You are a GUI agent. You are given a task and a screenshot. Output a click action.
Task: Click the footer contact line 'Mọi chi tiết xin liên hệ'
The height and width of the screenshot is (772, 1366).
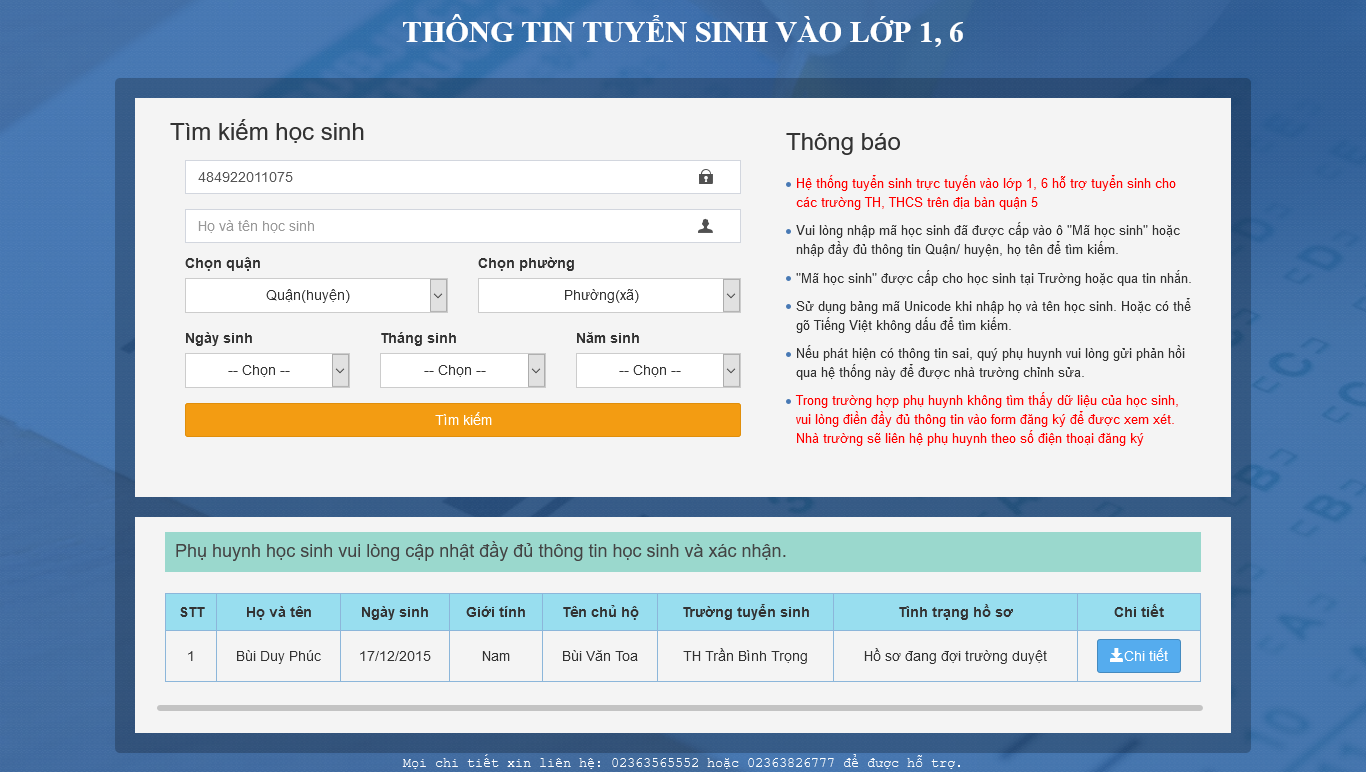682,763
